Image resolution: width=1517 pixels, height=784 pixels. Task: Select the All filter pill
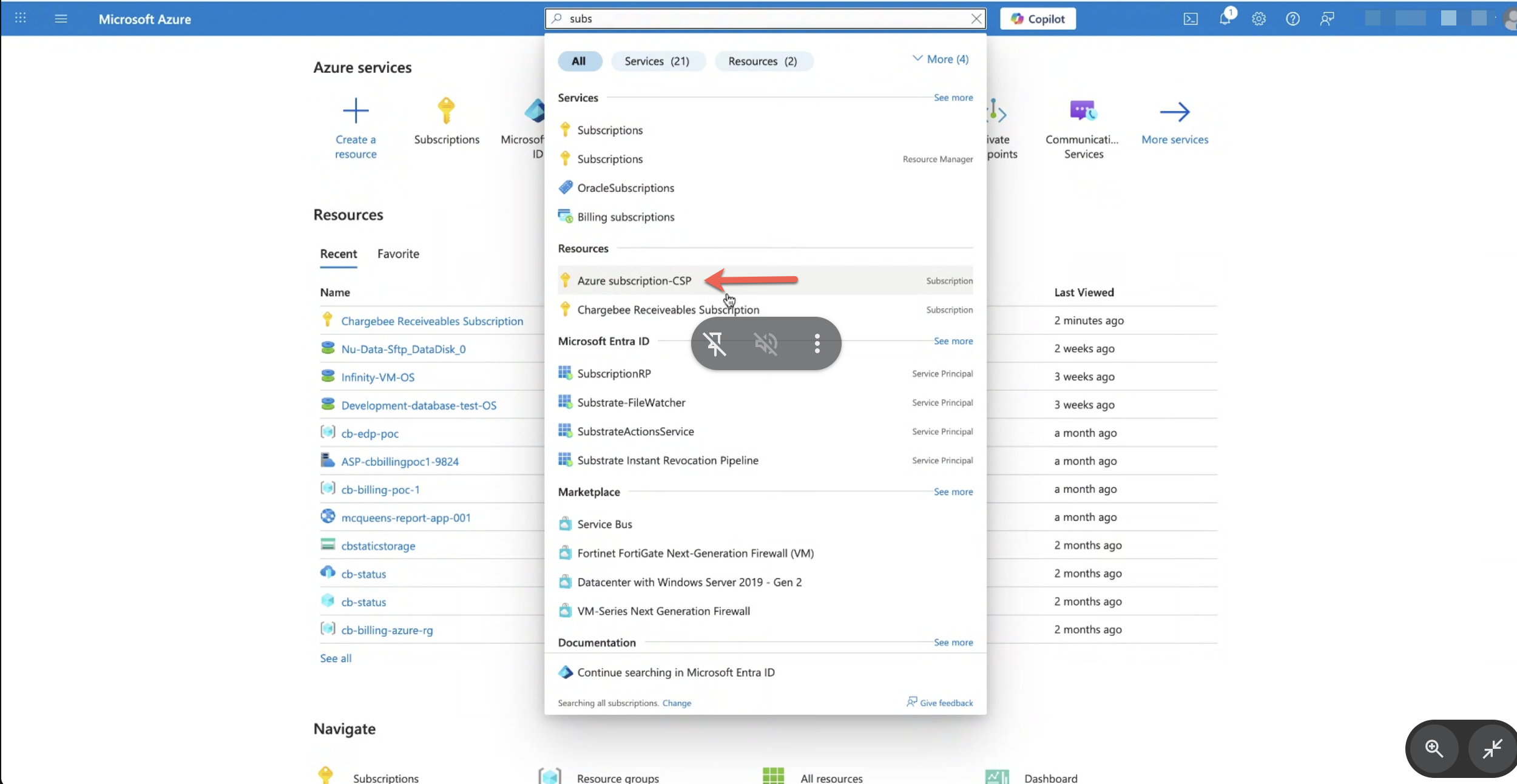pyautogui.click(x=579, y=61)
